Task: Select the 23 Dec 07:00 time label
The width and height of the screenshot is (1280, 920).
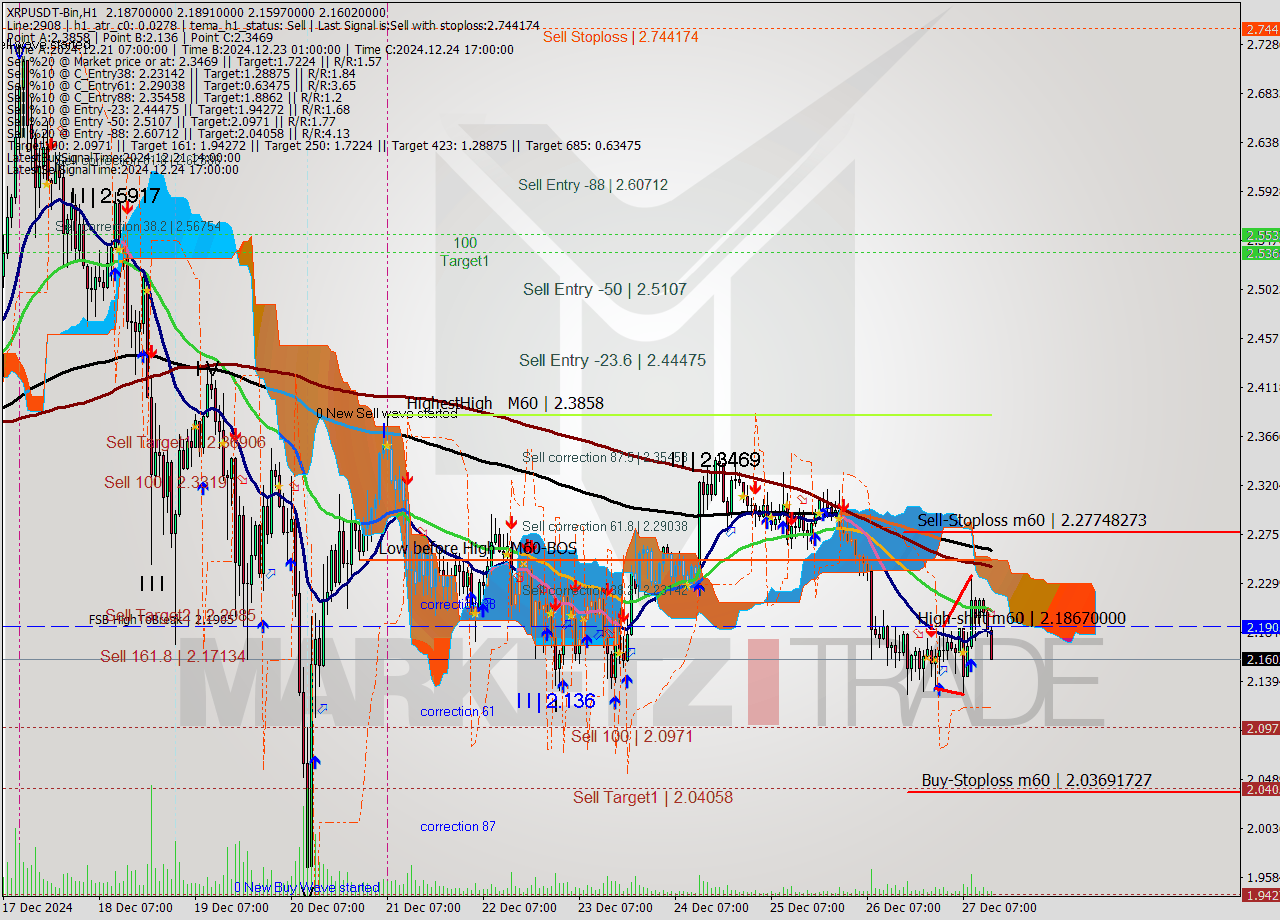Action: (615, 908)
